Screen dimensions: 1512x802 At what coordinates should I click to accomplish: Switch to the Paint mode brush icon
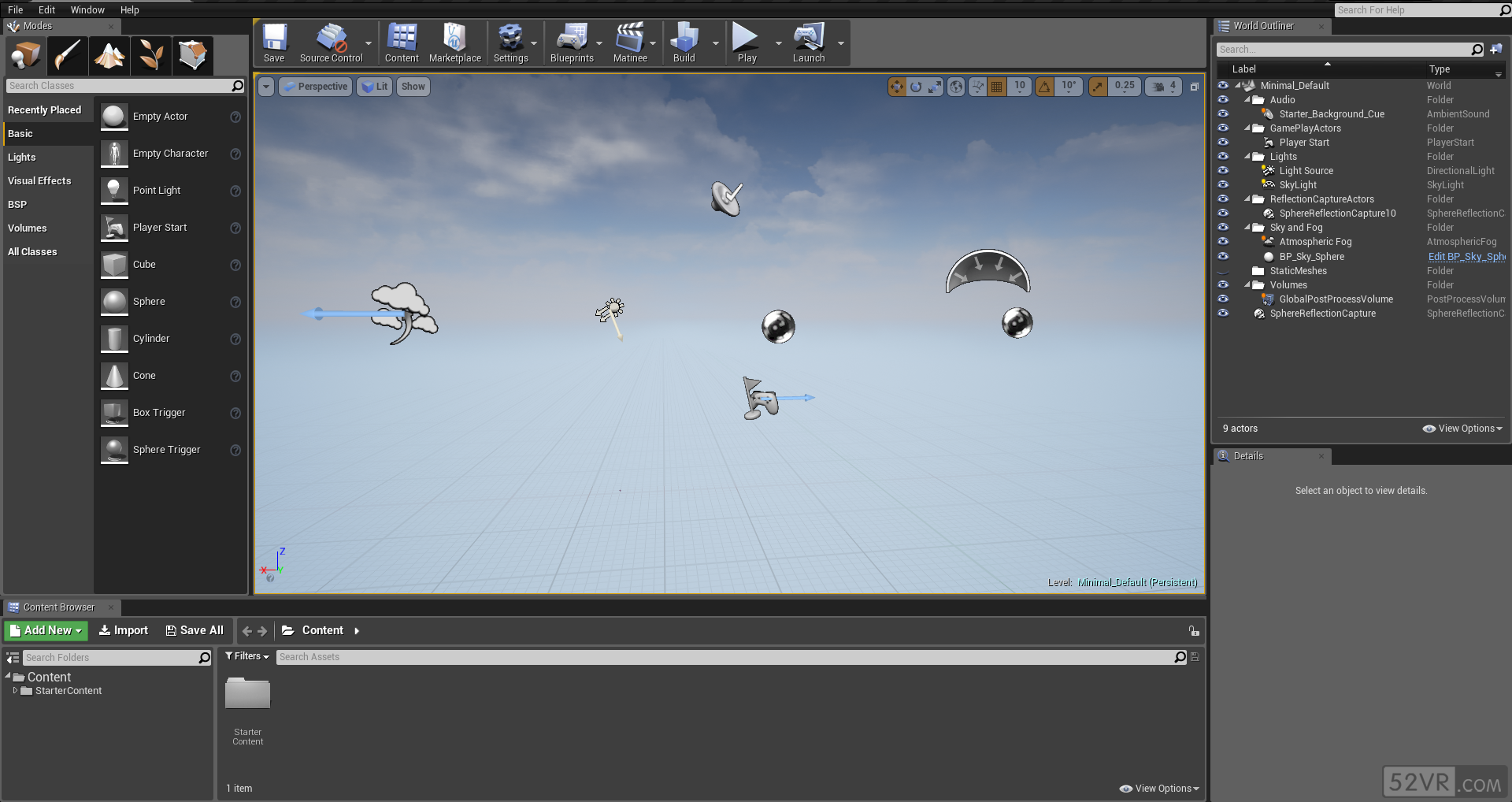coord(68,55)
